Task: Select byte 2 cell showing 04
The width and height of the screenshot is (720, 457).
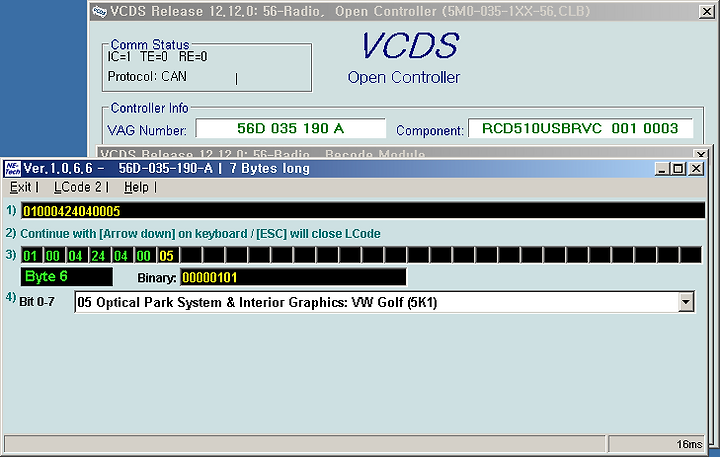Action: click(x=76, y=255)
